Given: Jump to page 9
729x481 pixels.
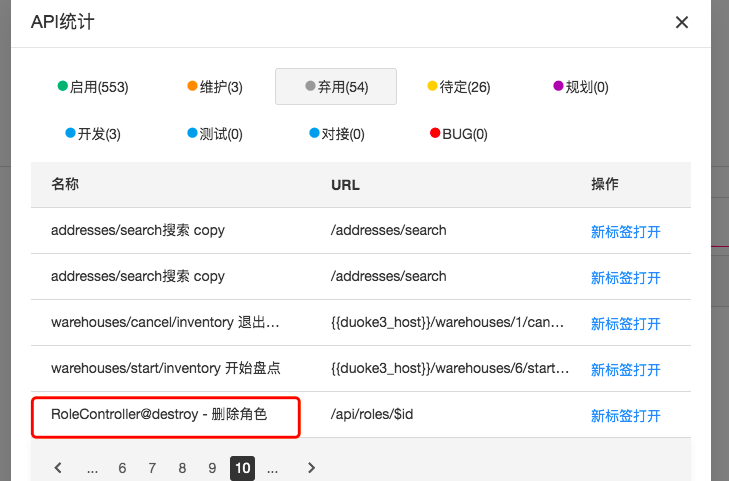Looking at the screenshot, I should (212, 468).
